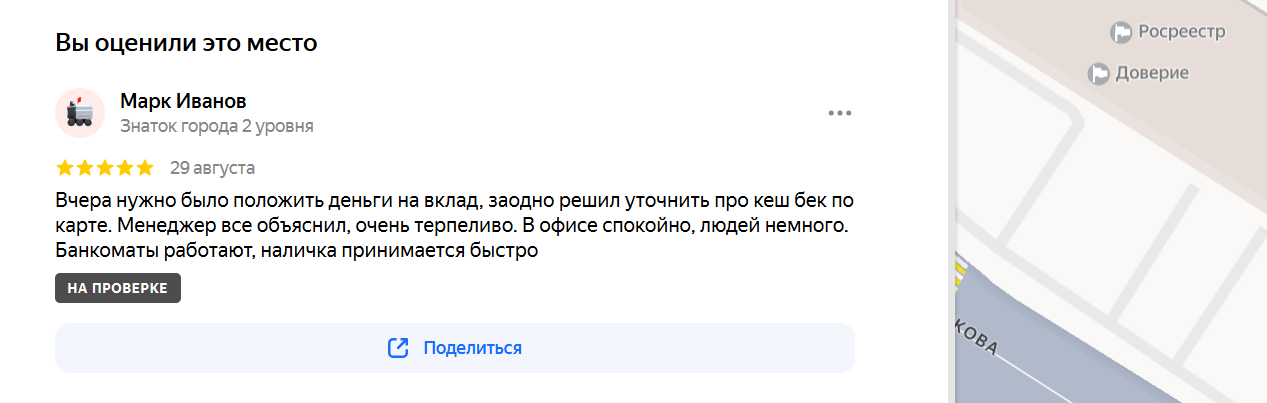Set rating to the second star

pos(85,167)
